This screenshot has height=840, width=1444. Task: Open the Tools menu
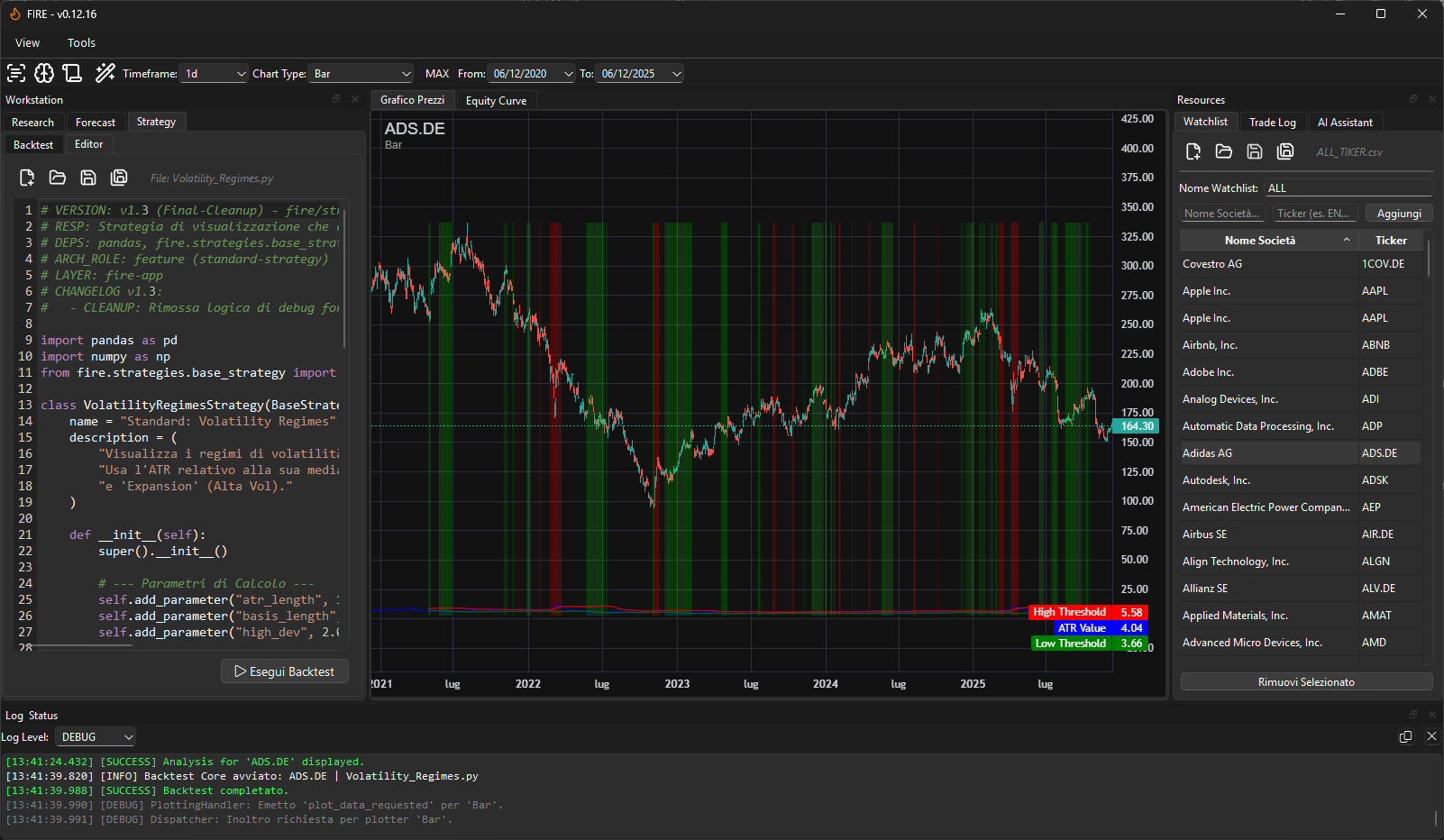(x=81, y=42)
